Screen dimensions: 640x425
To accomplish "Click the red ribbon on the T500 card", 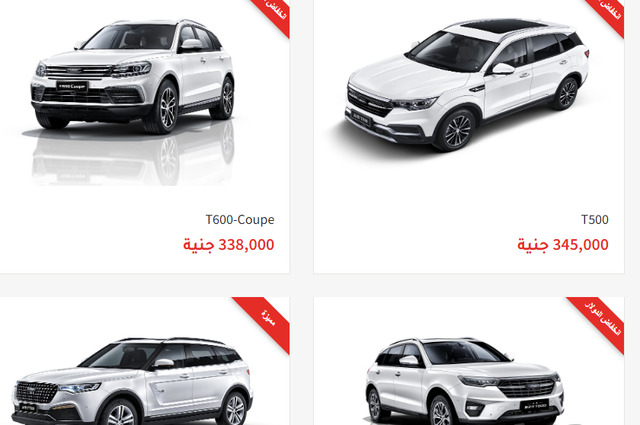I will point(609,15).
